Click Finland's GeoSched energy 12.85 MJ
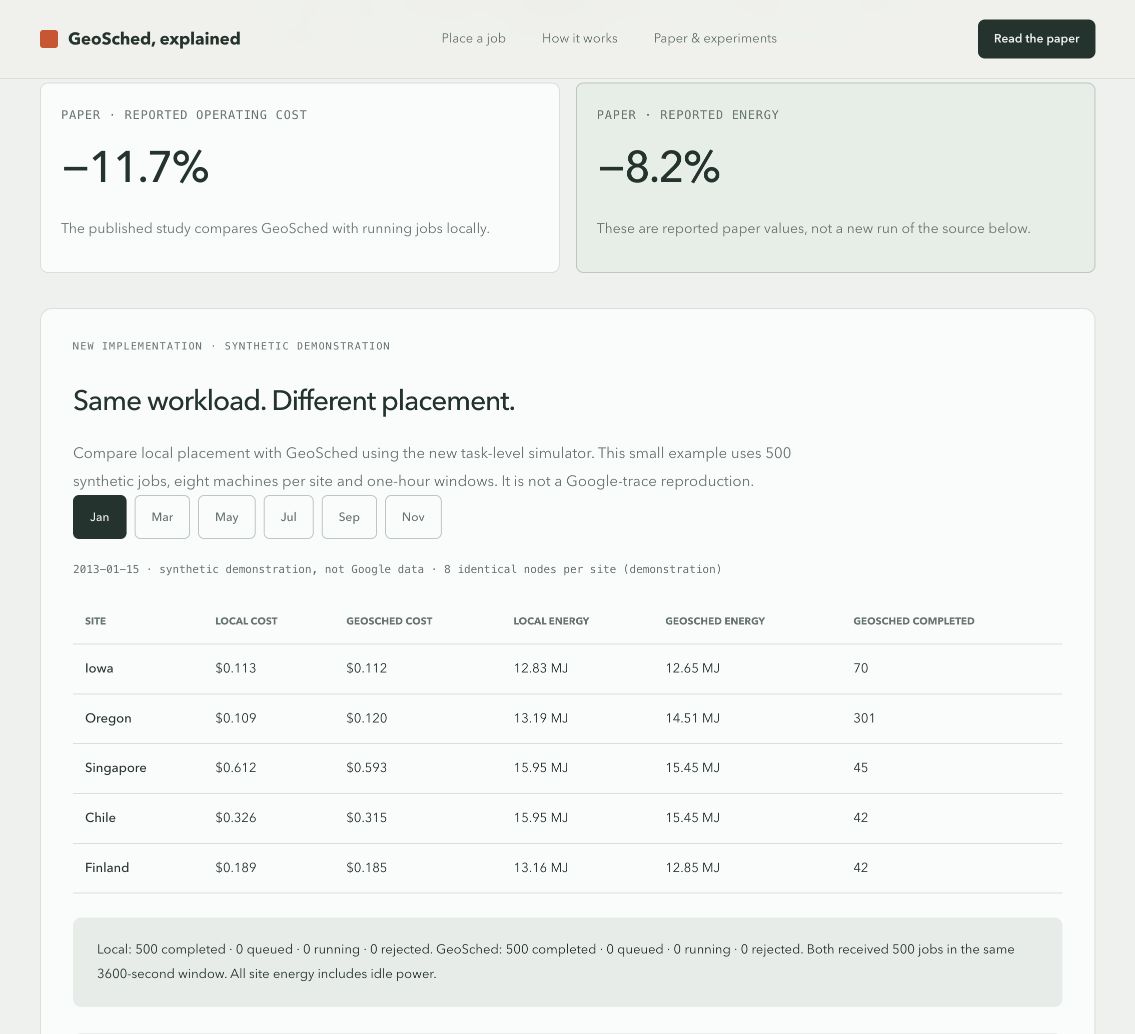Screen dimensions: 1135x1034 click(x=693, y=867)
